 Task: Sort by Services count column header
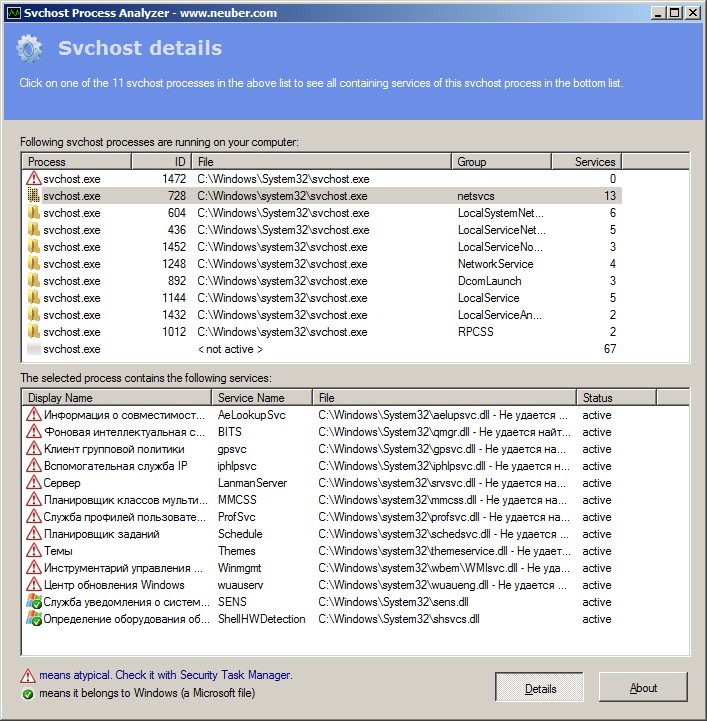[586, 162]
